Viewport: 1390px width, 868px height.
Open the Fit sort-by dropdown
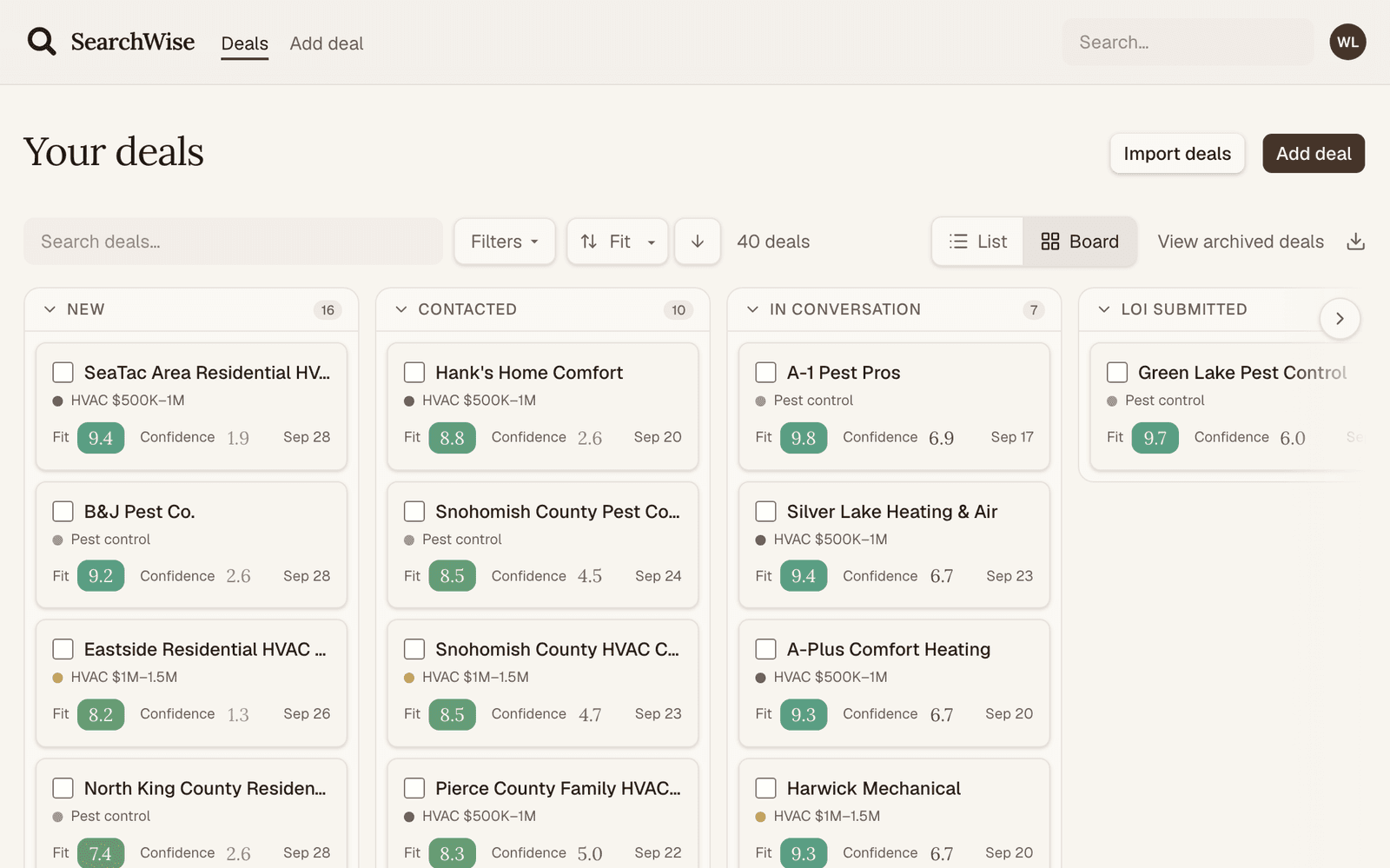pyautogui.click(x=617, y=242)
